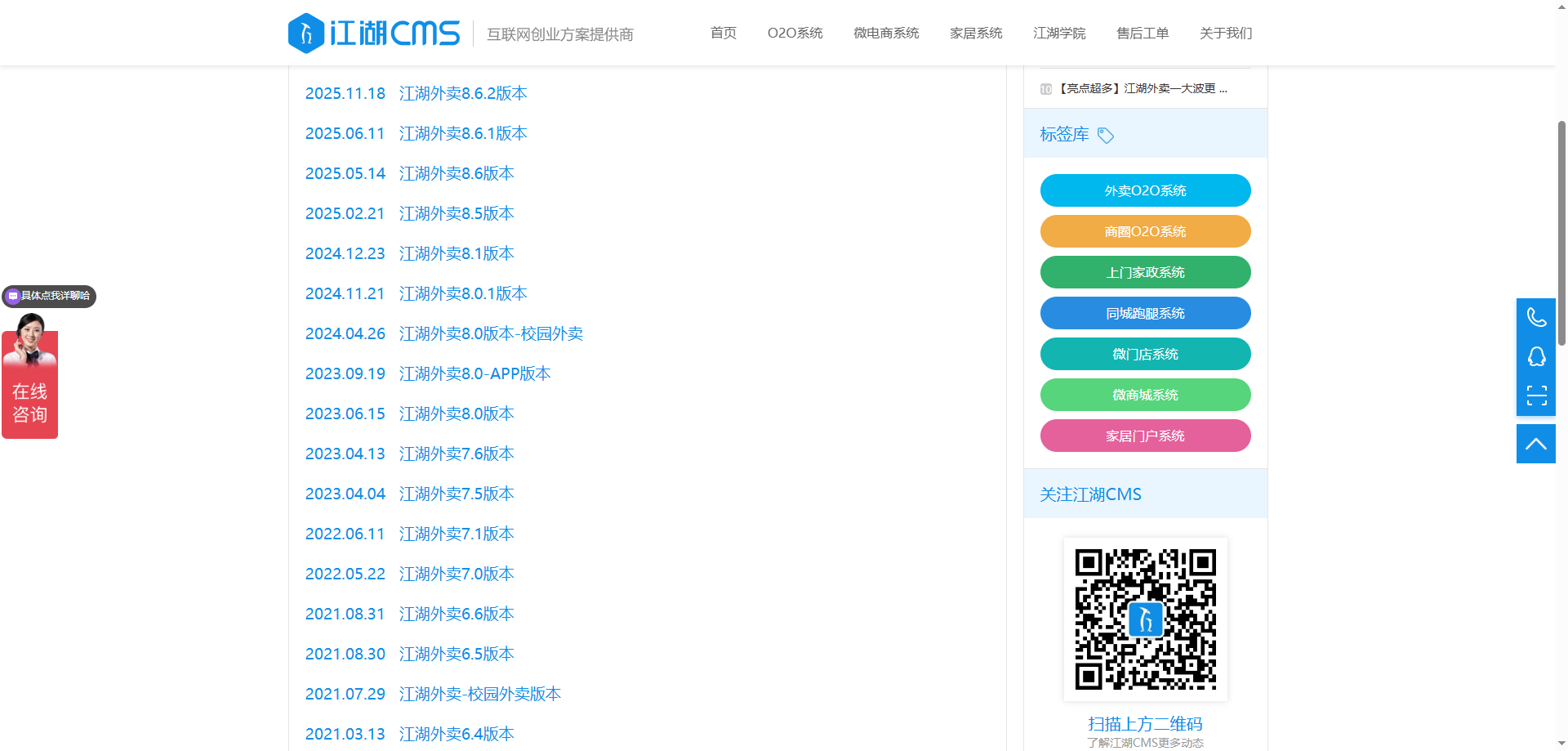Select the pink 家居门户系统 tag
This screenshot has width=1568, height=751.
[1145, 436]
